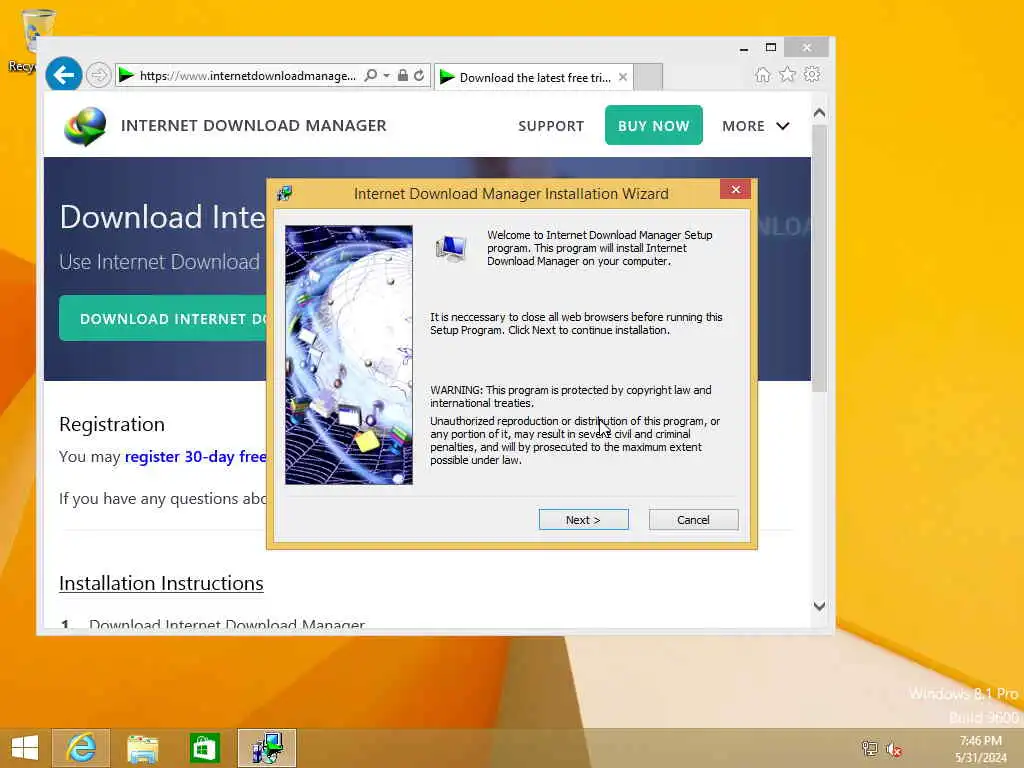Open the Windows Start button

pos(25,748)
